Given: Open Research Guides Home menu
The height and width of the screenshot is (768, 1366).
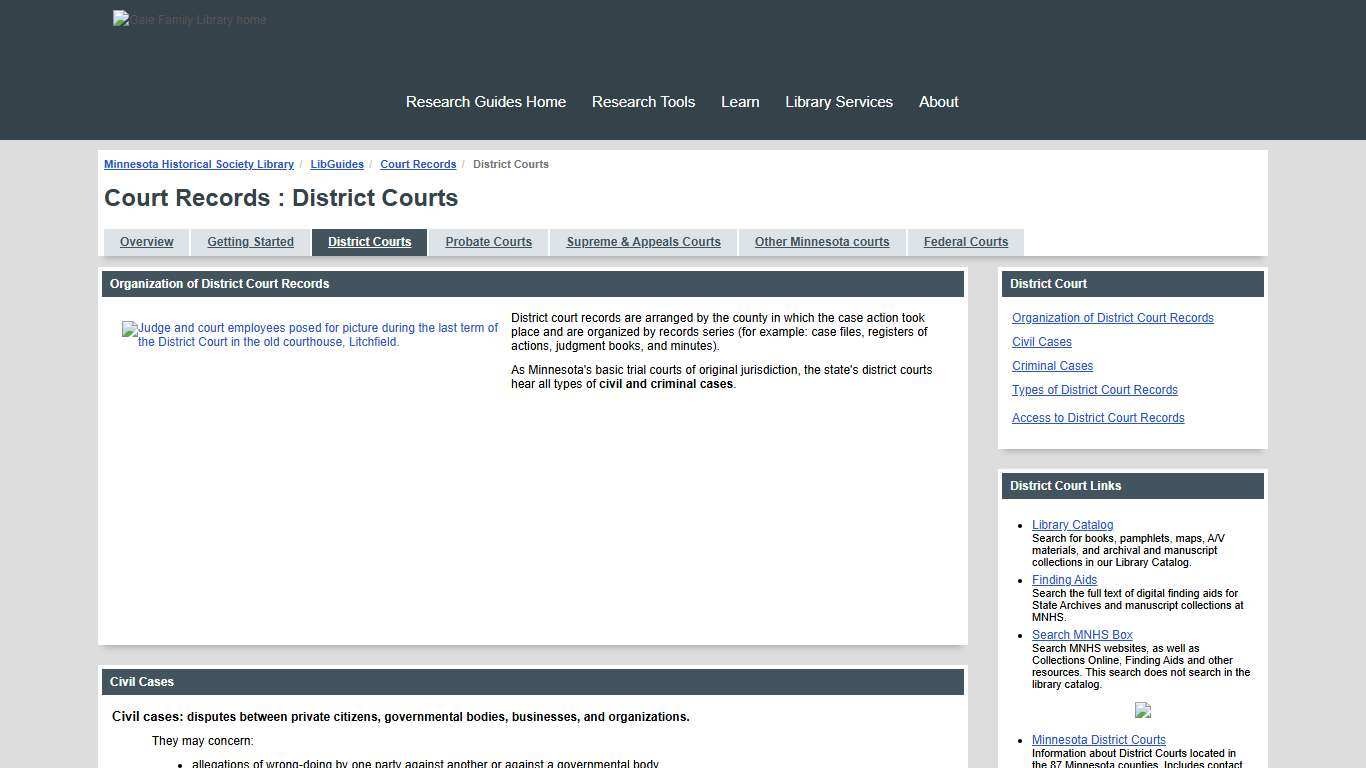Looking at the screenshot, I should [485, 101].
